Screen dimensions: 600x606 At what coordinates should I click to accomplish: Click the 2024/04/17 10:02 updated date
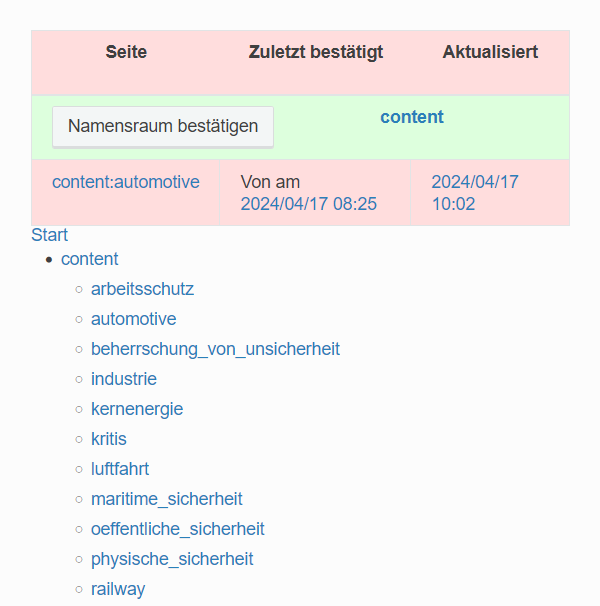(474, 193)
